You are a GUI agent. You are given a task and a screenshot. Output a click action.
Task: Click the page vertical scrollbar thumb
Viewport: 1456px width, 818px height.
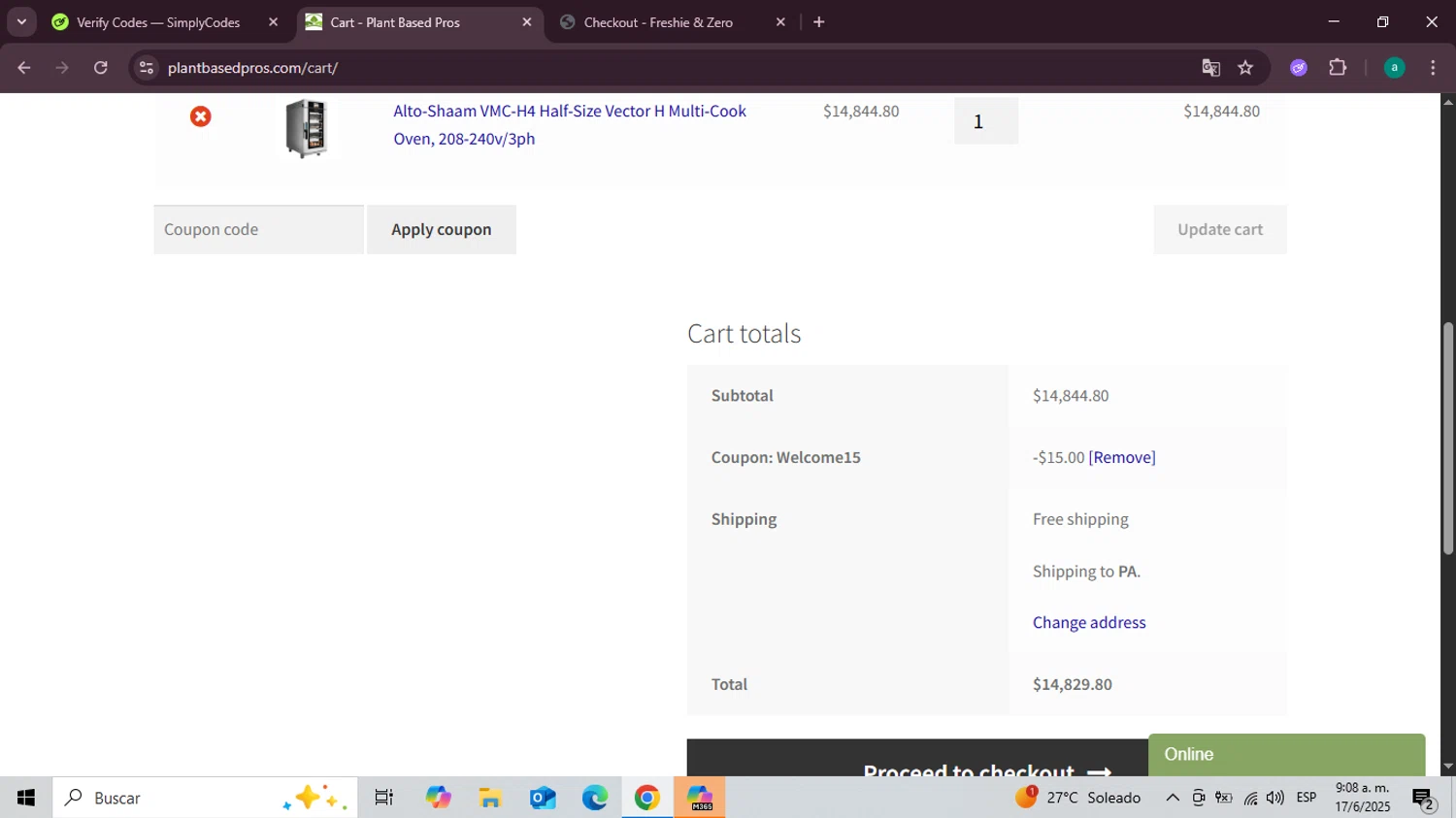(1448, 439)
